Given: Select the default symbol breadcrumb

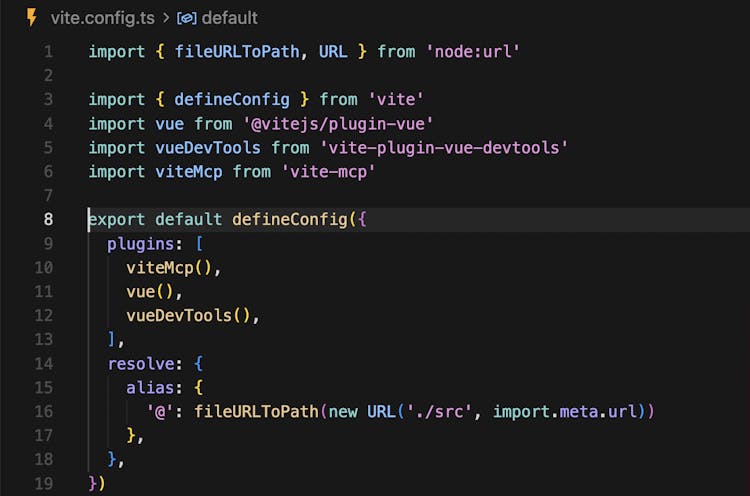Looking at the screenshot, I should 229,18.
